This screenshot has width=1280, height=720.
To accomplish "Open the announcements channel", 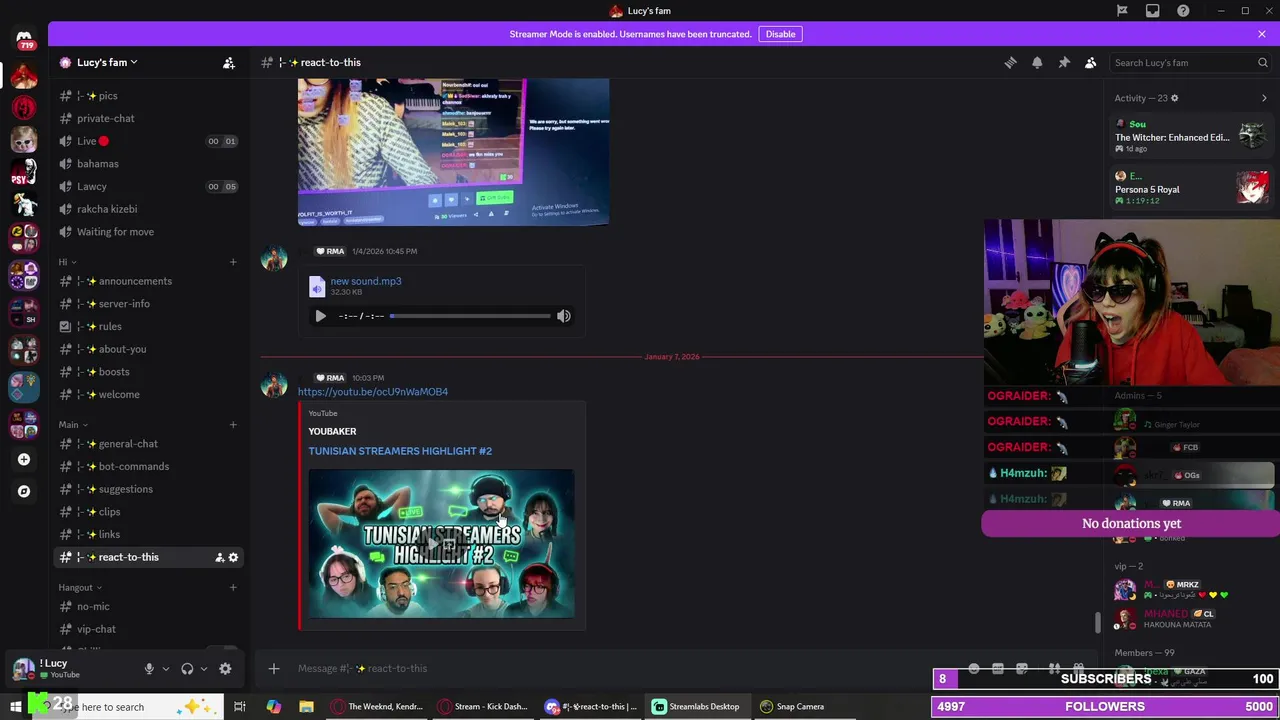I will 148,281.
